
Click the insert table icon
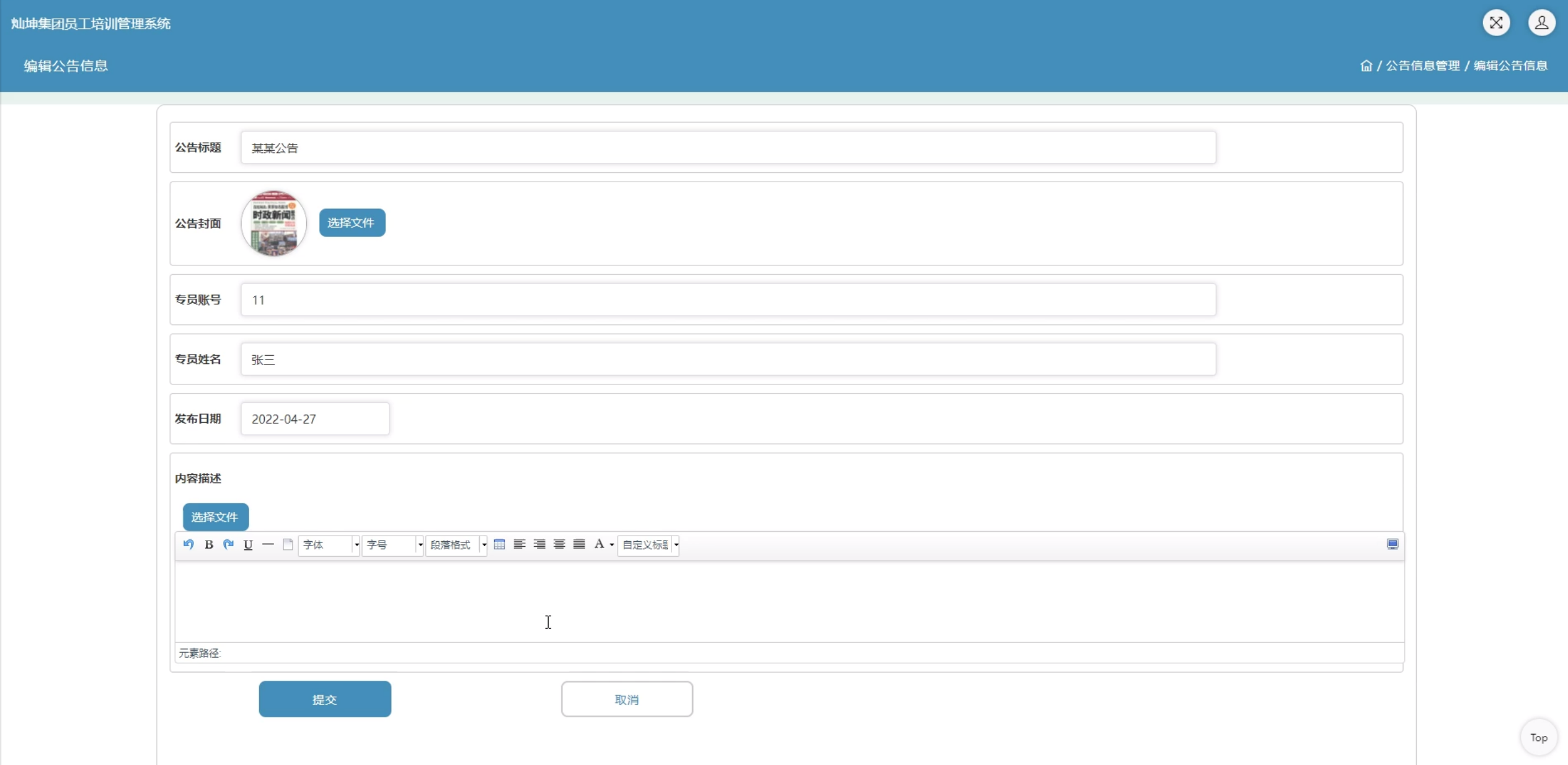tap(499, 544)
